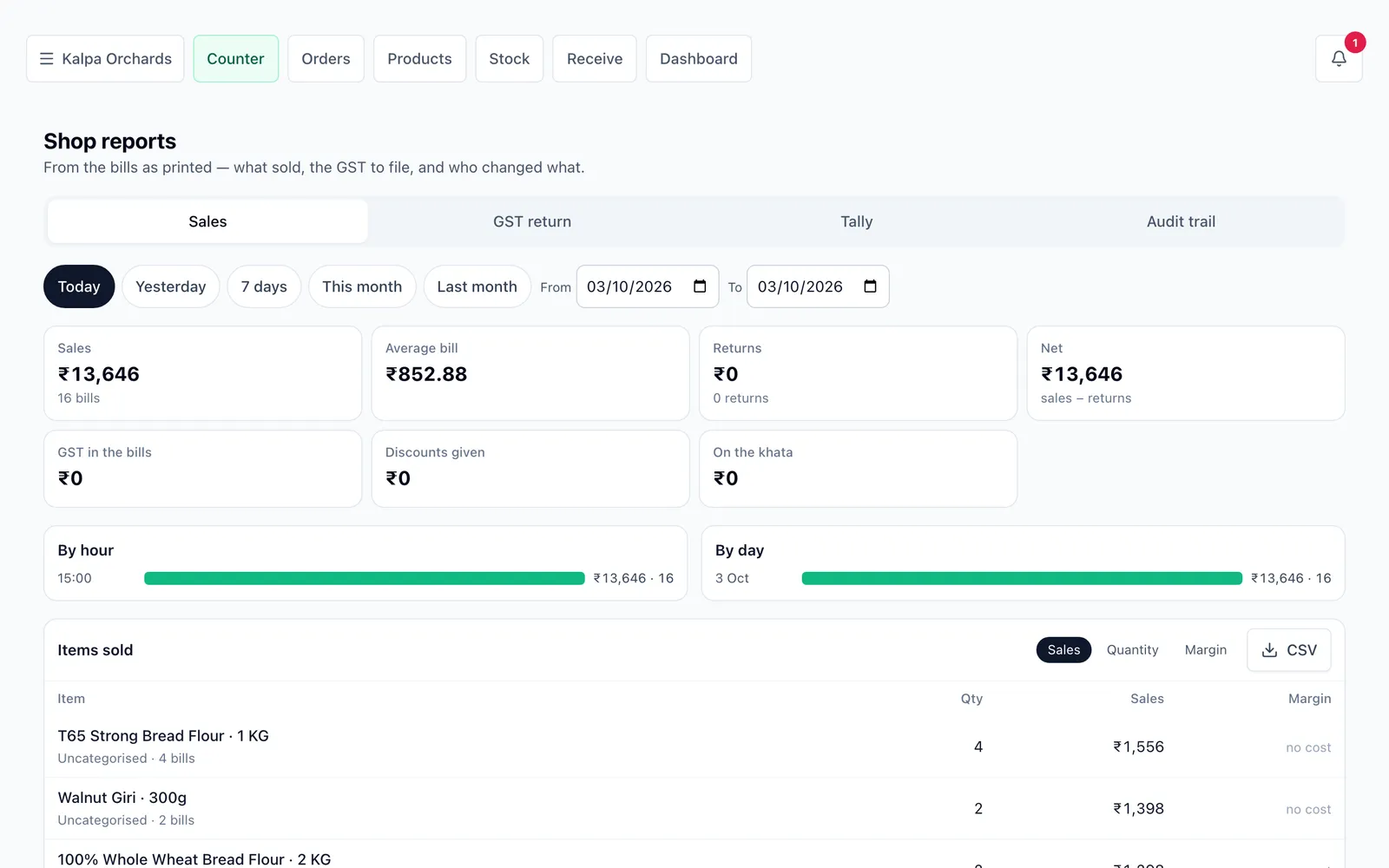Choose the 7 days range

pyautogui.click(x=264, y=286)
